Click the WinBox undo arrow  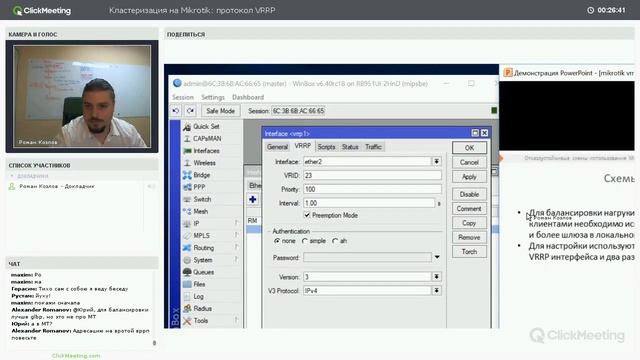pyautogui.click(x=176, y=111)
